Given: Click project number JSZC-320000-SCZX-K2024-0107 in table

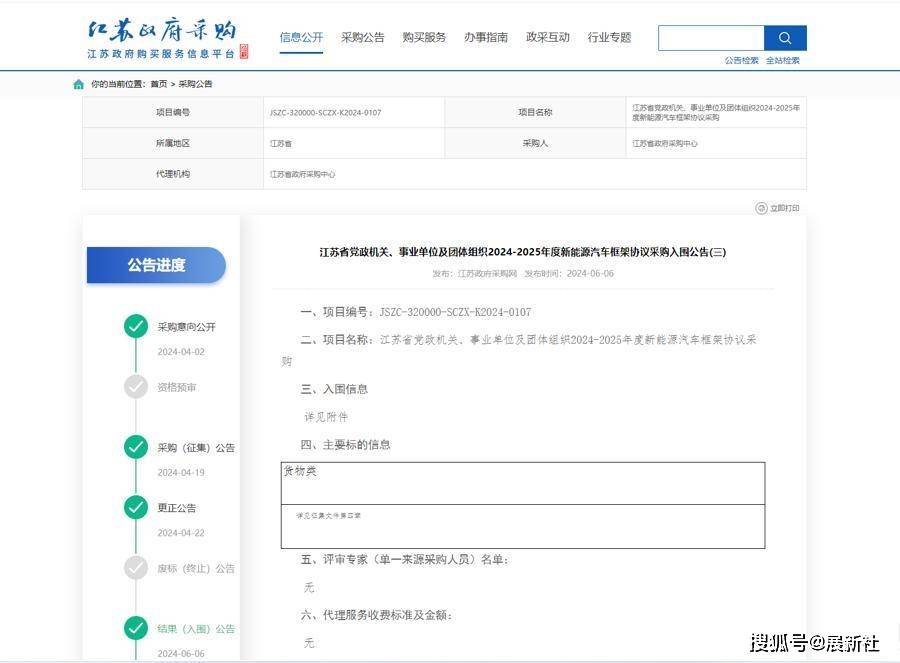Looking at the screenshot, I should pyautogui.click(x=325, y=113).
